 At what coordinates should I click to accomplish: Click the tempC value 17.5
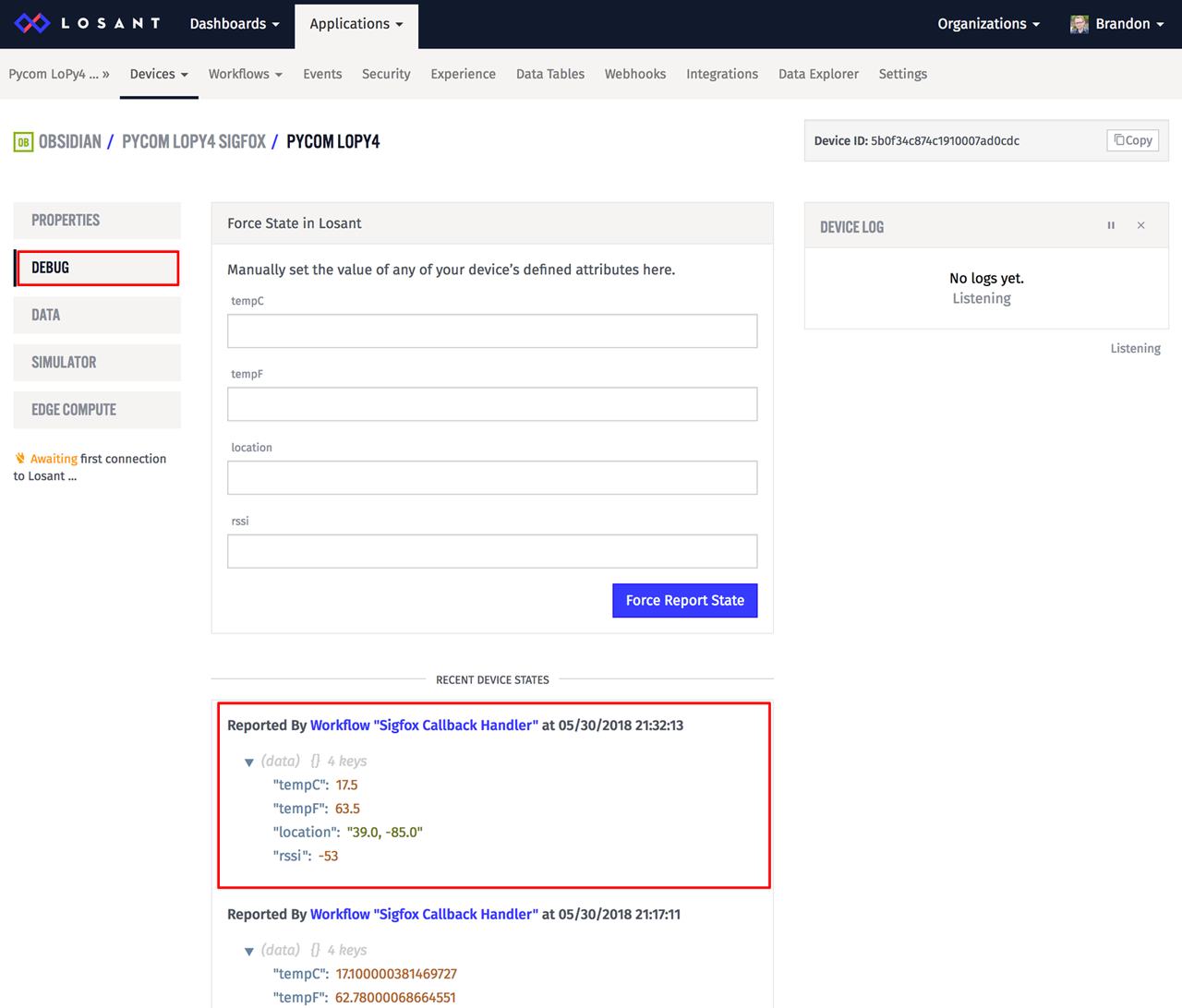coord(346,786)
